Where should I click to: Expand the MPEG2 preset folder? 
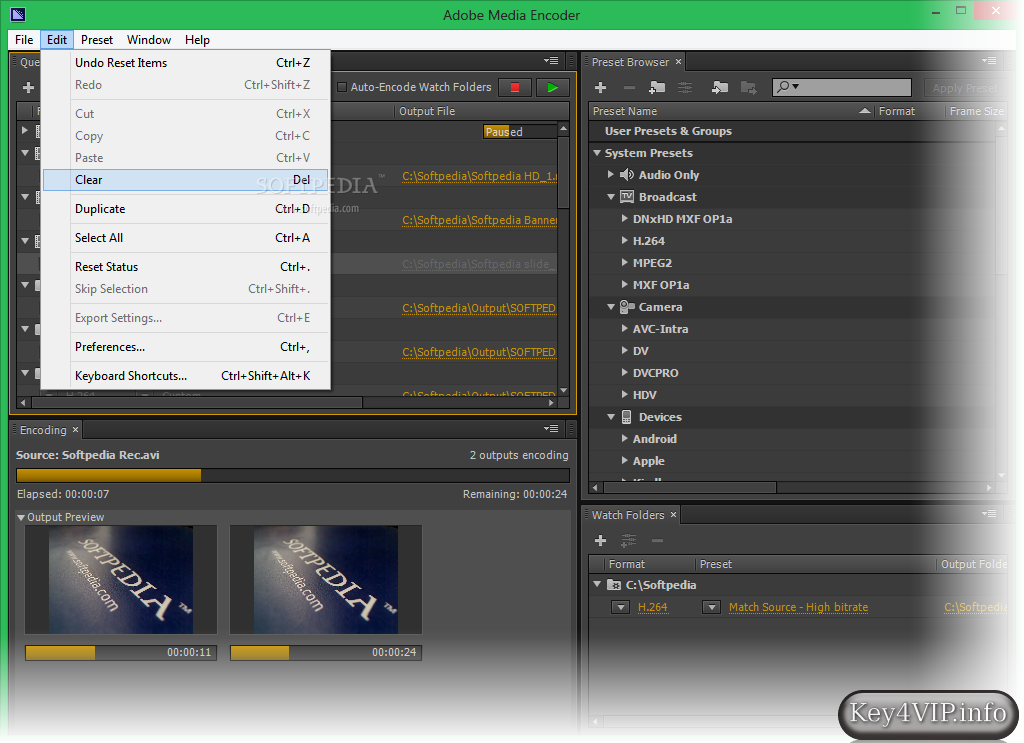(x=625, y=262)
